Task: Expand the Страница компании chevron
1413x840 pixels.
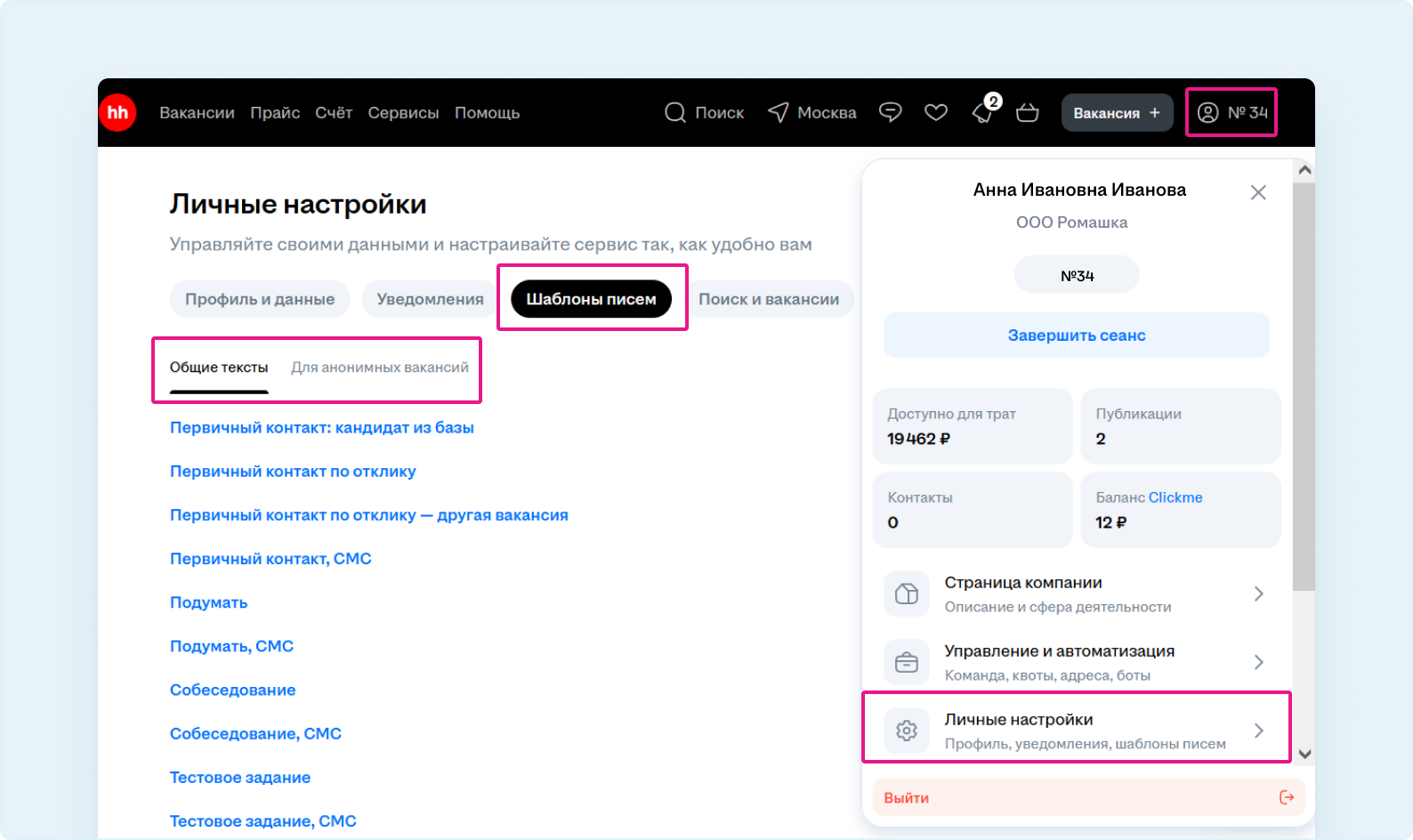Action: (1259, 594)
